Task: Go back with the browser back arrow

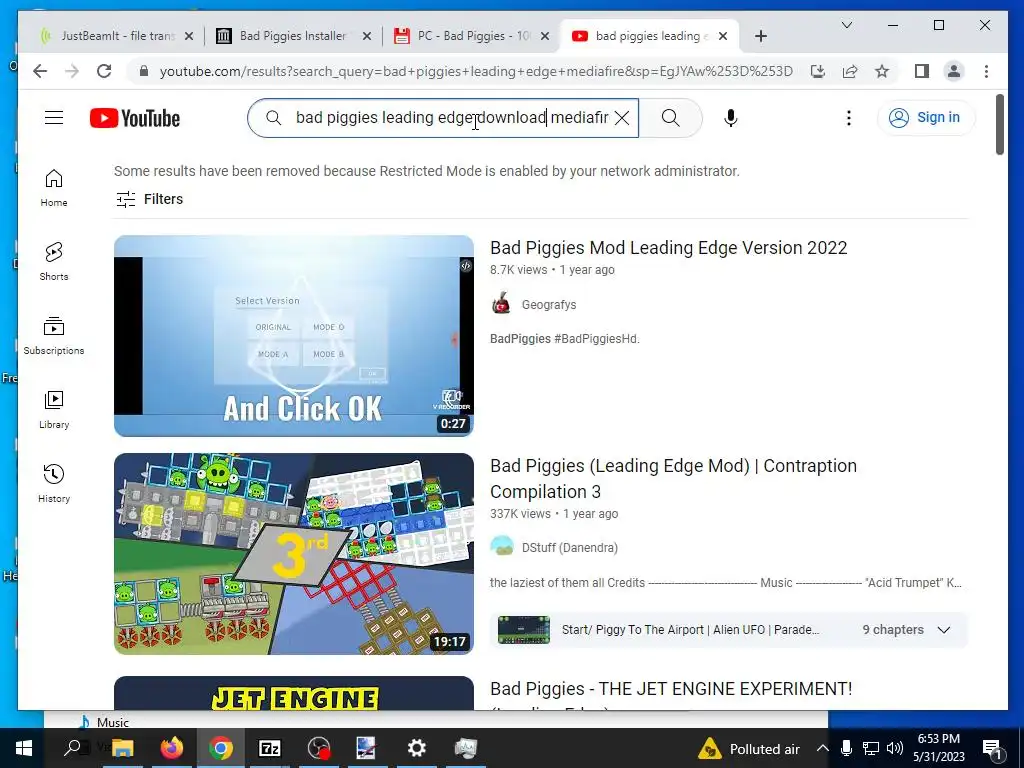Action: pos(40,71)
